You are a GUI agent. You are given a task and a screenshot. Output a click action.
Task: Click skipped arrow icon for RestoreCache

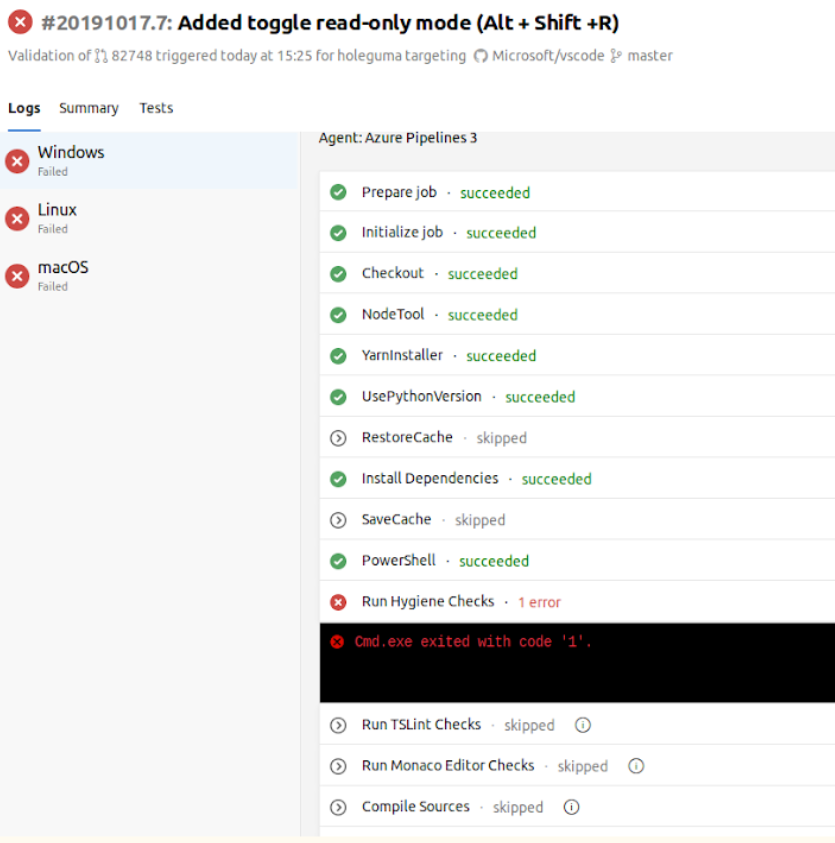coord(338,438)
